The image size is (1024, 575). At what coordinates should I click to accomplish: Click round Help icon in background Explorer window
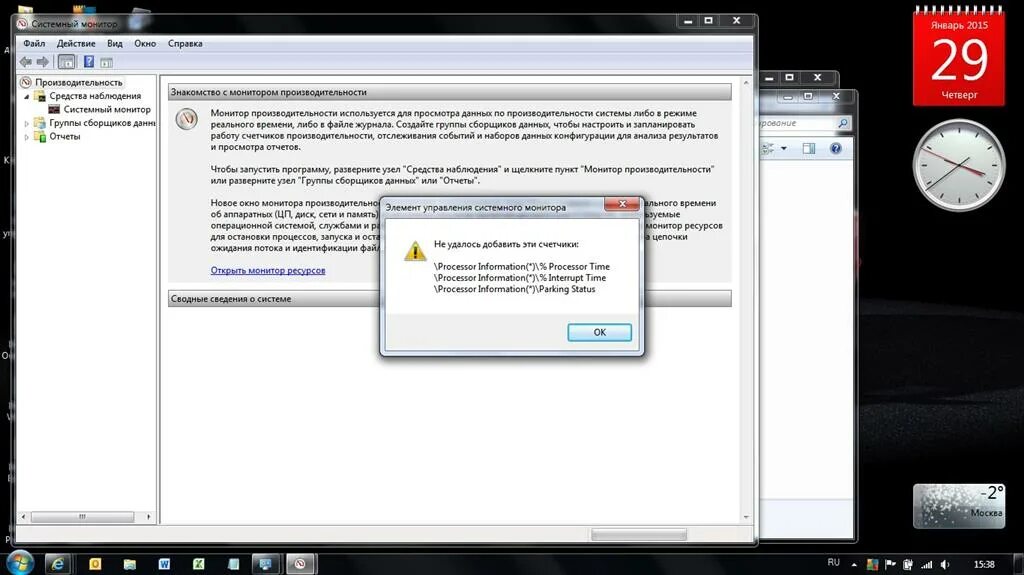coord(835,149)
